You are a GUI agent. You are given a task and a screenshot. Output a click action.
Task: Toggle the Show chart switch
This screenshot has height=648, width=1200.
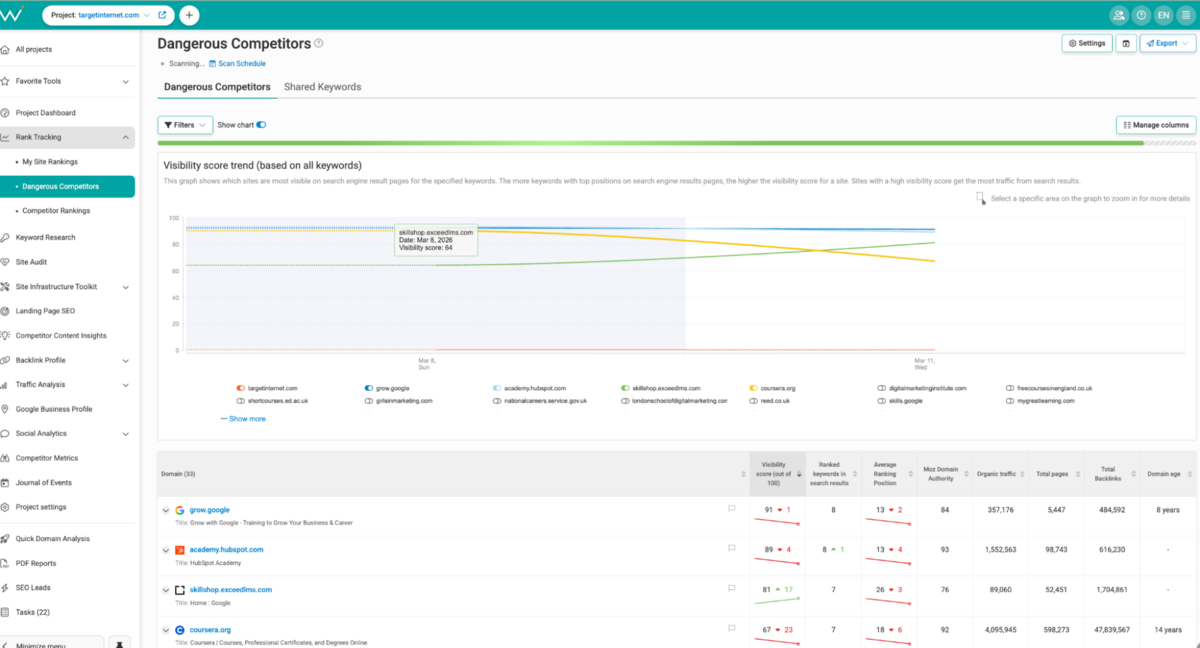coord(261,125)
